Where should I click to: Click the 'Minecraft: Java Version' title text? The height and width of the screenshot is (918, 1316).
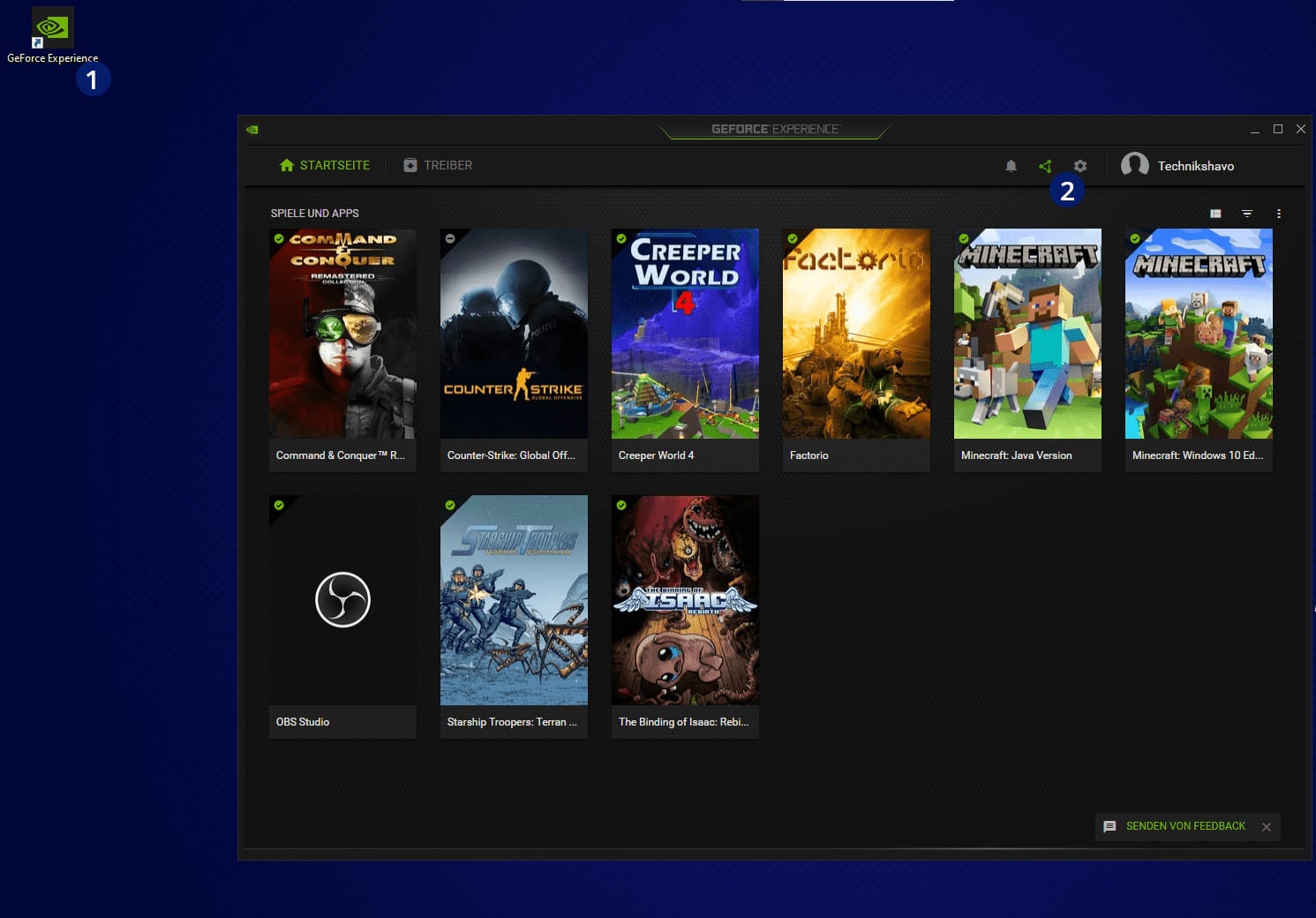point(1016,455)
